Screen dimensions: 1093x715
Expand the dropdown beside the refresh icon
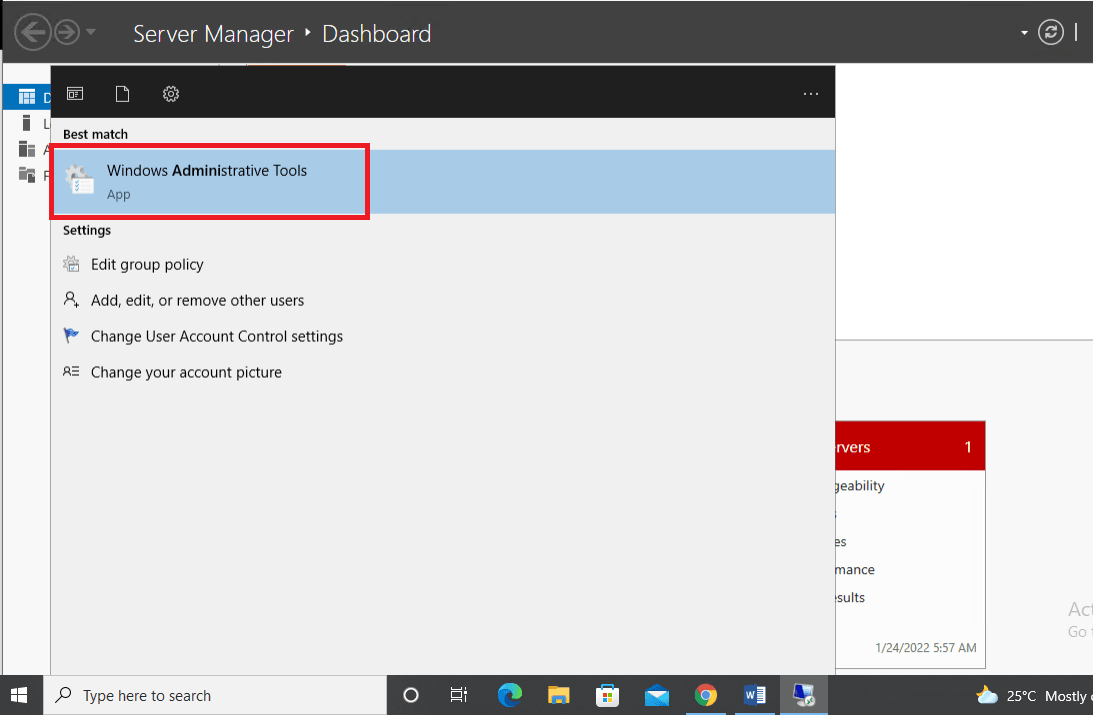tap(1023, 32)
